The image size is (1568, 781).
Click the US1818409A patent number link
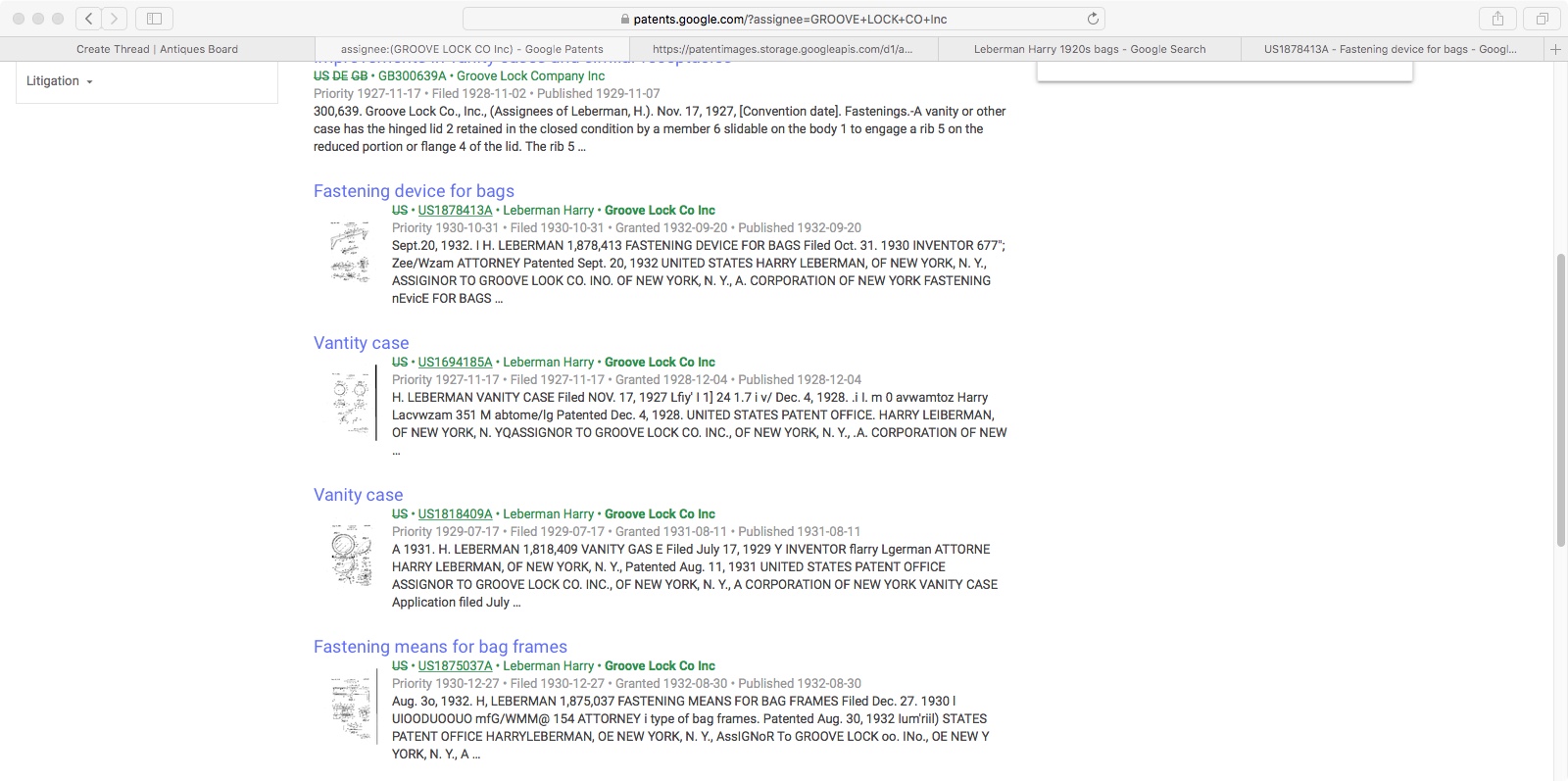coord(455,514)
